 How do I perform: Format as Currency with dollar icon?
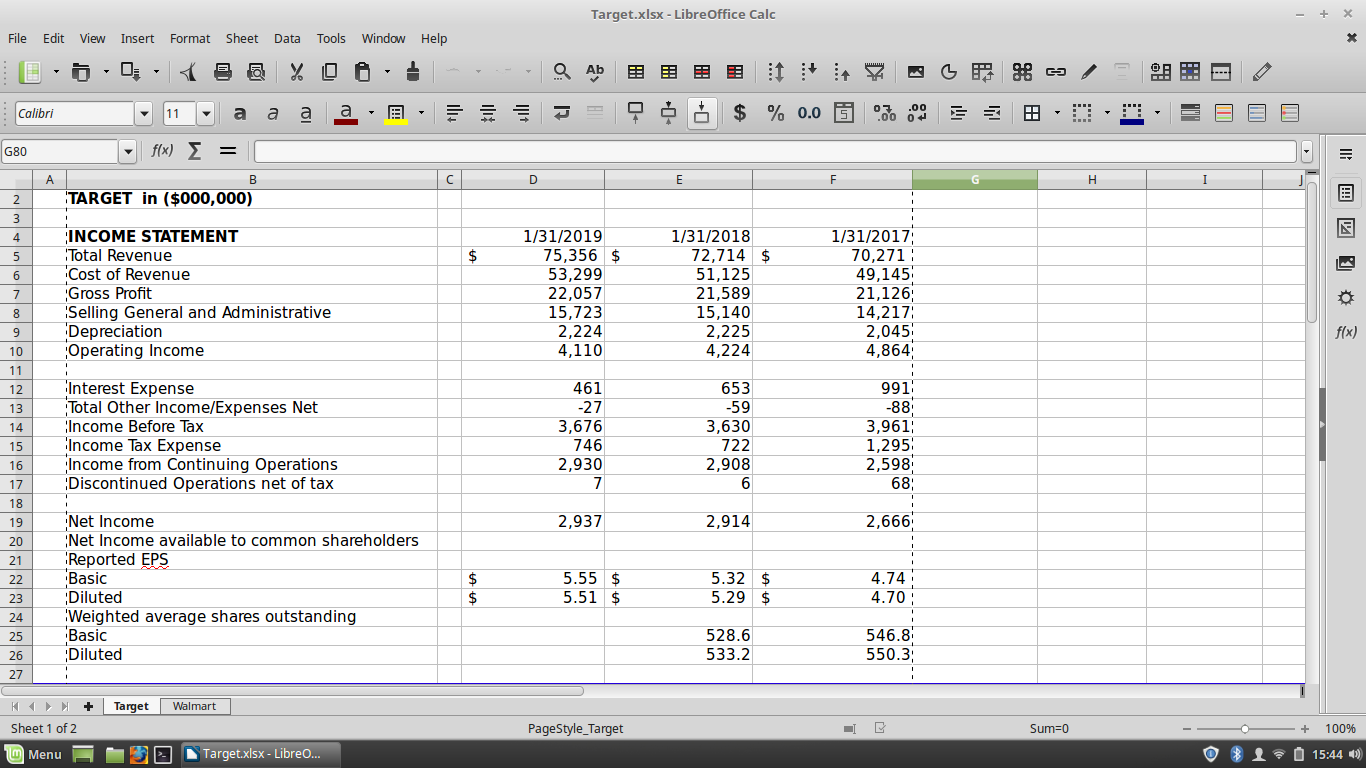740,113
